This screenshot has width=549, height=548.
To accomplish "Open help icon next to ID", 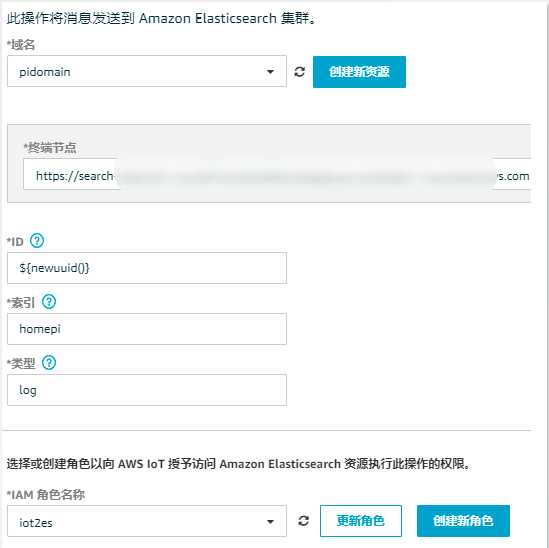I will click(37, 241).
